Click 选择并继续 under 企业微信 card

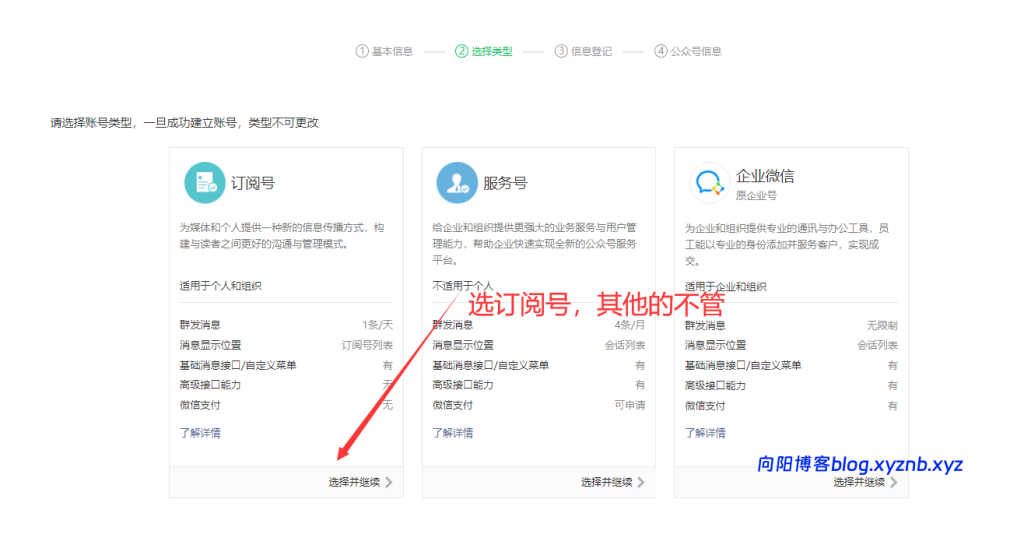859,482
